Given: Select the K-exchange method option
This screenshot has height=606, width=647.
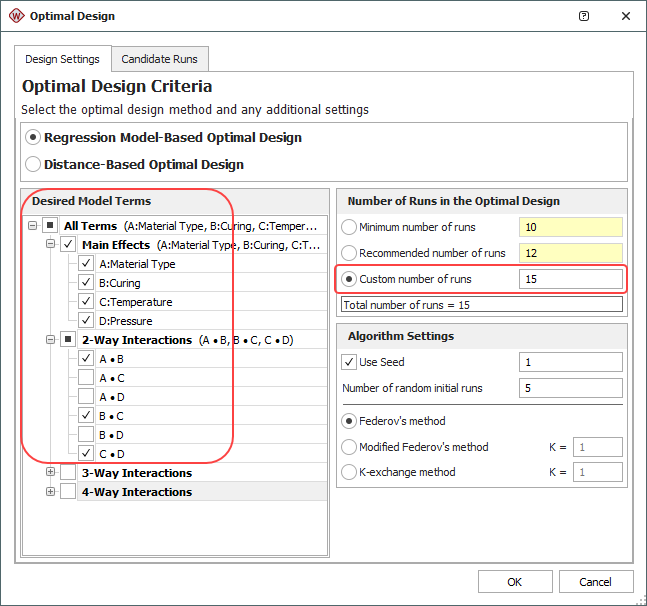Looking at the screenshot, I should coord(349,472).
